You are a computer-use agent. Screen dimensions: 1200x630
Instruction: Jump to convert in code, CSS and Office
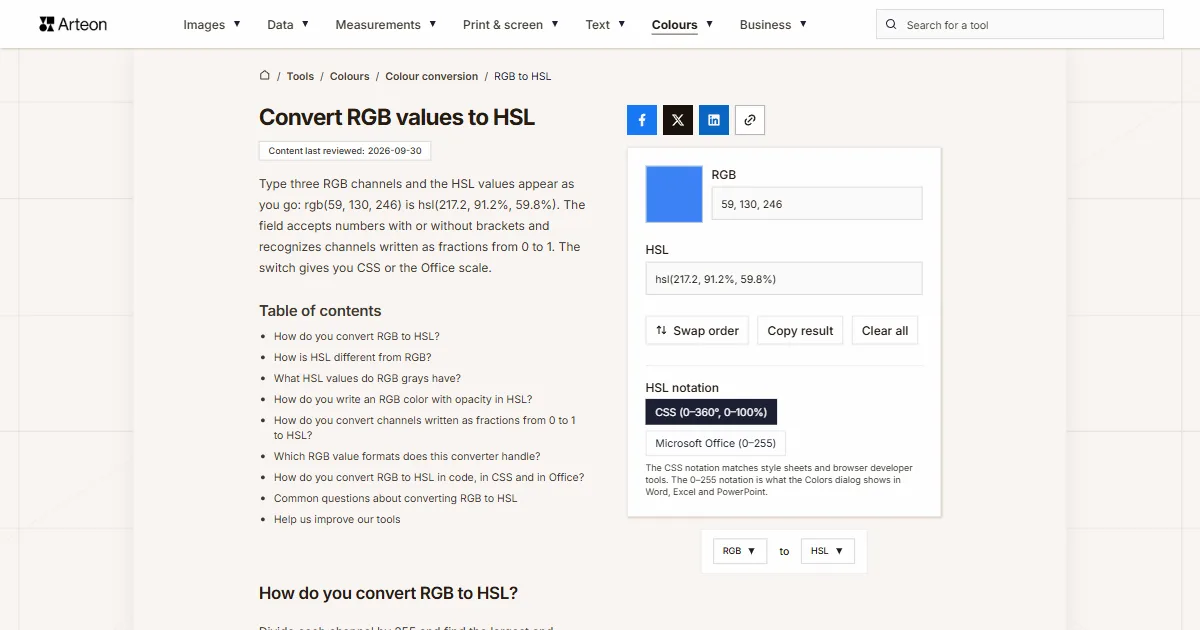(429, 477)
